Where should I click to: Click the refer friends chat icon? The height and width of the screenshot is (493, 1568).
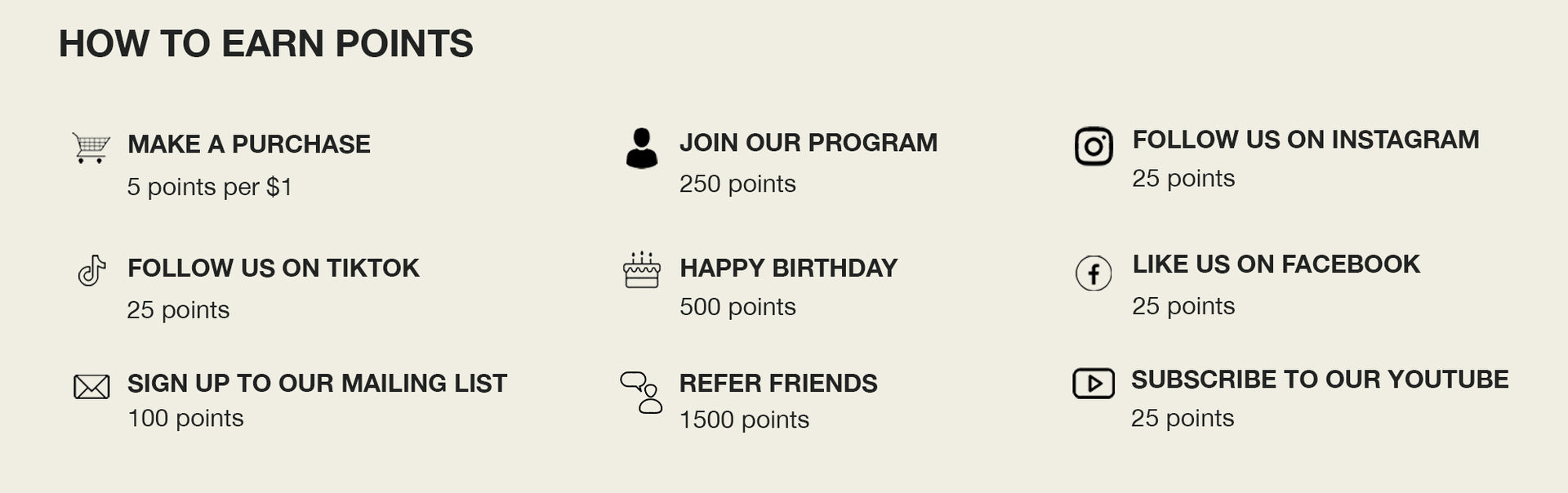click(x=641, y=393)
